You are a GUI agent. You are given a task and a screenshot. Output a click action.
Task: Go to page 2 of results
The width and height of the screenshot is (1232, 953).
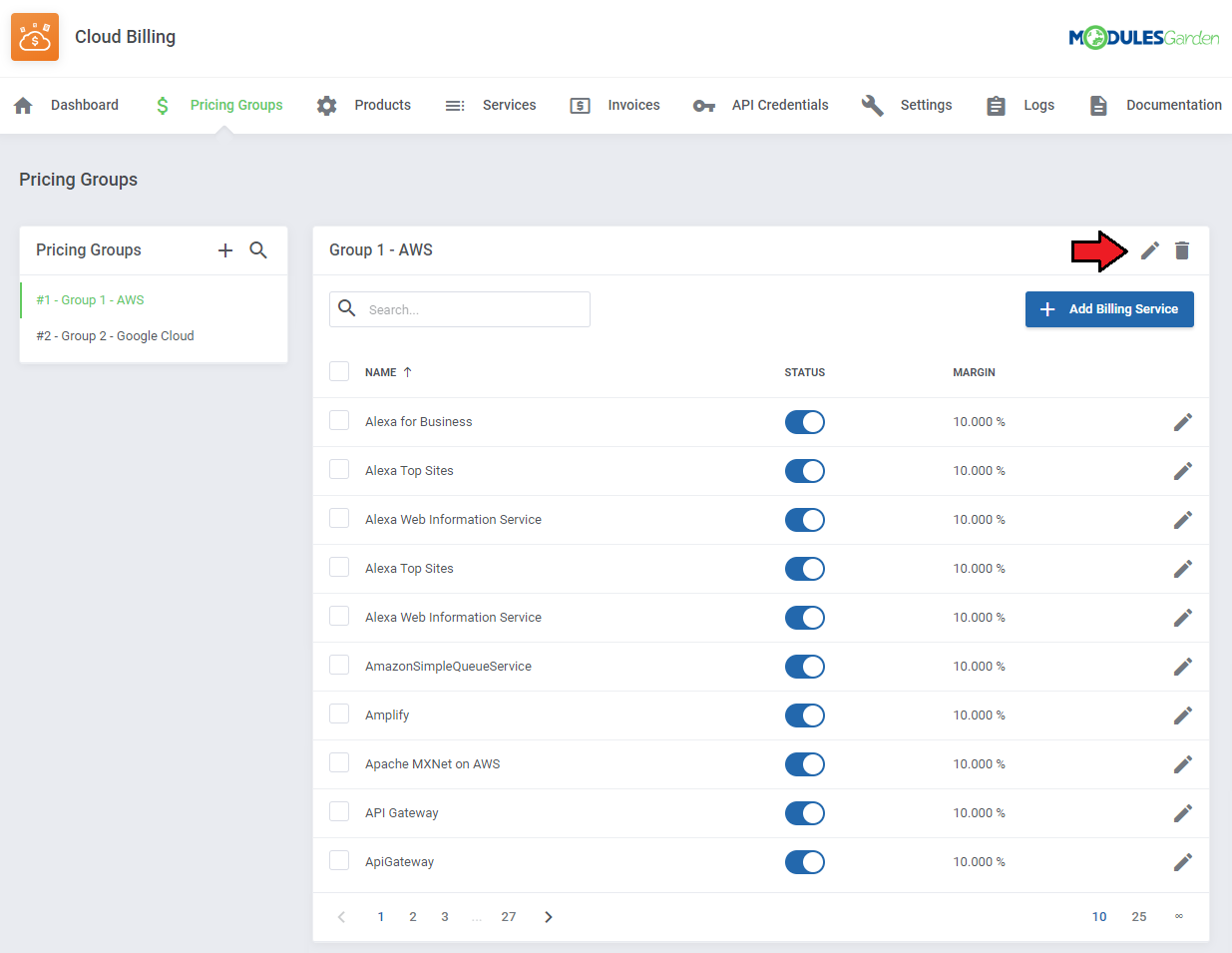tap(413, 917)
